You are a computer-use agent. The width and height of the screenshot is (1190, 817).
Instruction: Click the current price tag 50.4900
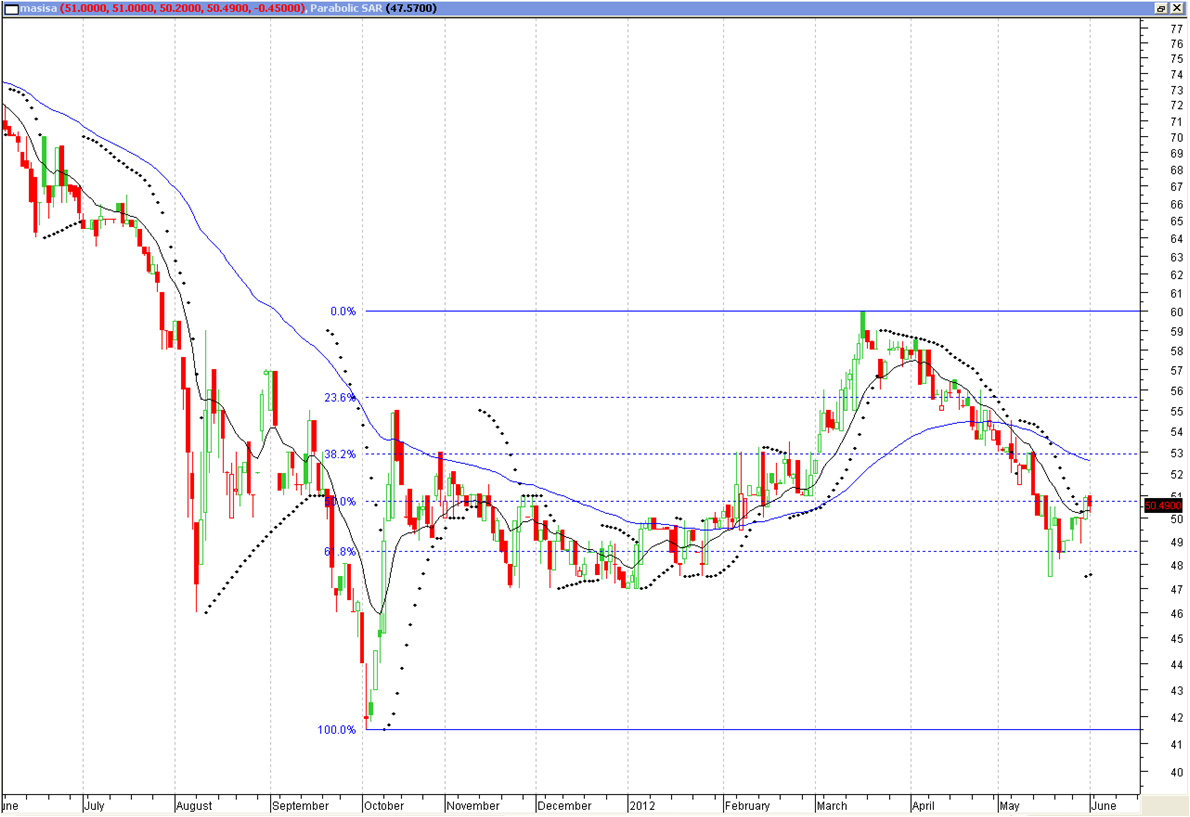(1164, 505)
